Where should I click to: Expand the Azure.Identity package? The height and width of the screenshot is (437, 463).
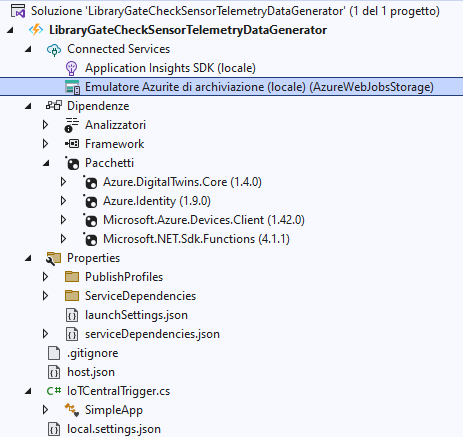(x=63, y=201)
